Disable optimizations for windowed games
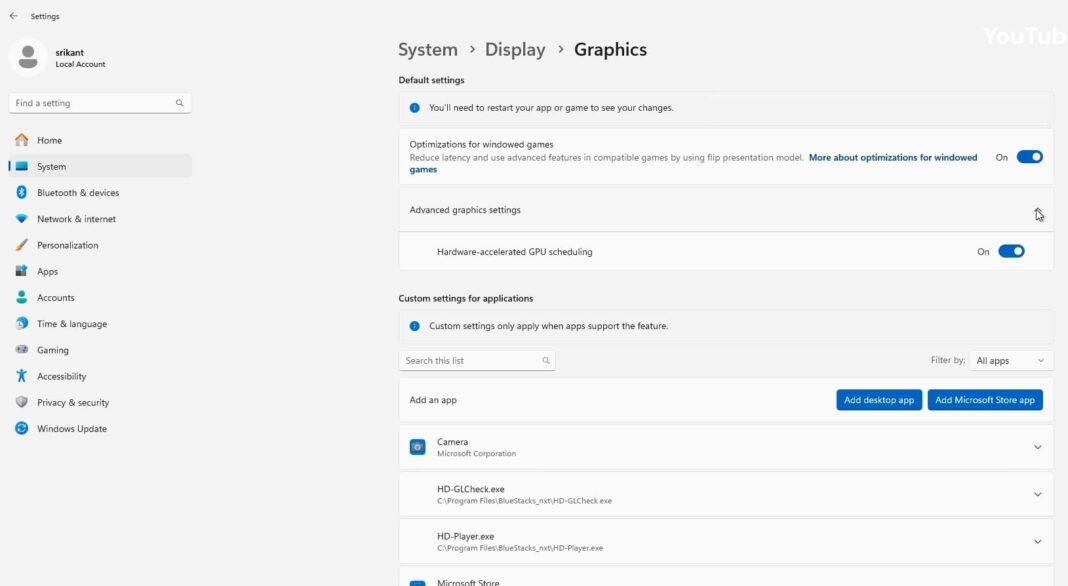1068x586 pixels. point(1030,157)
